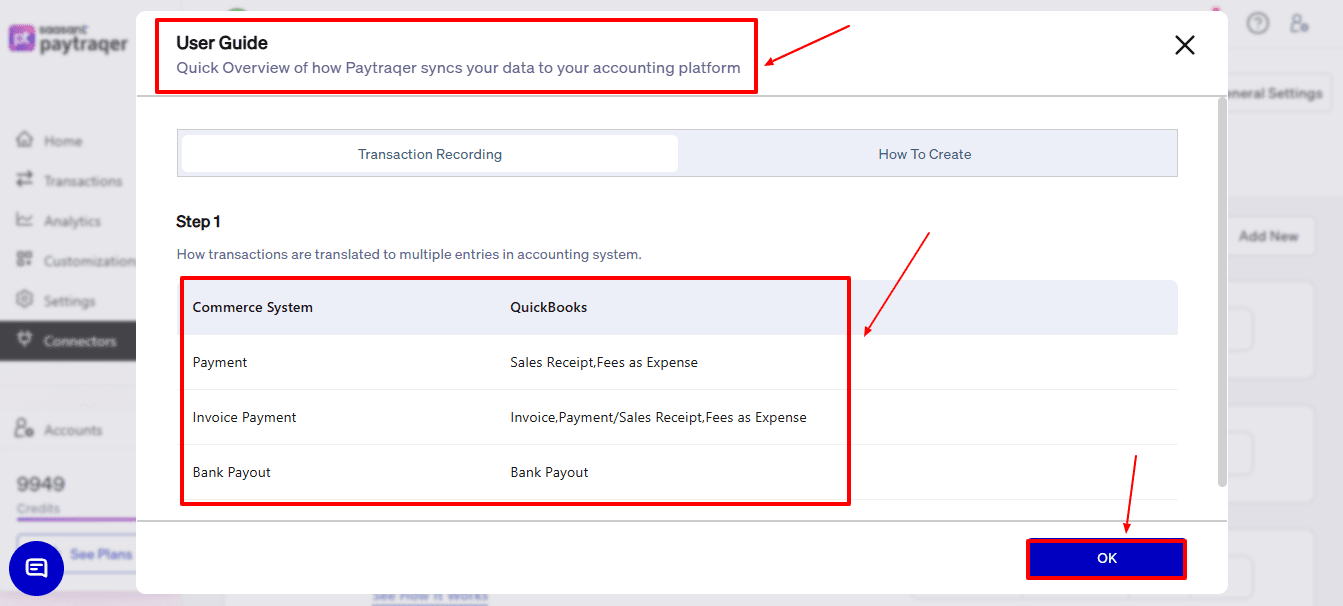
Task: Click the Add New button
Action: [1268, 236]
